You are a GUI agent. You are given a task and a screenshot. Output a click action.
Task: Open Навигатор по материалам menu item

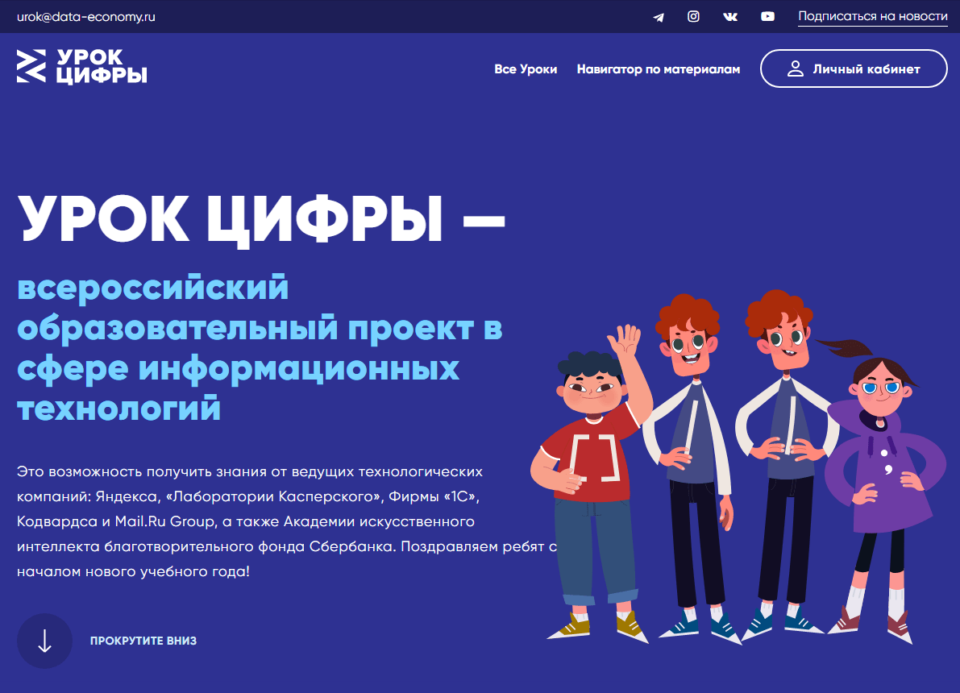tap(658, 69)
